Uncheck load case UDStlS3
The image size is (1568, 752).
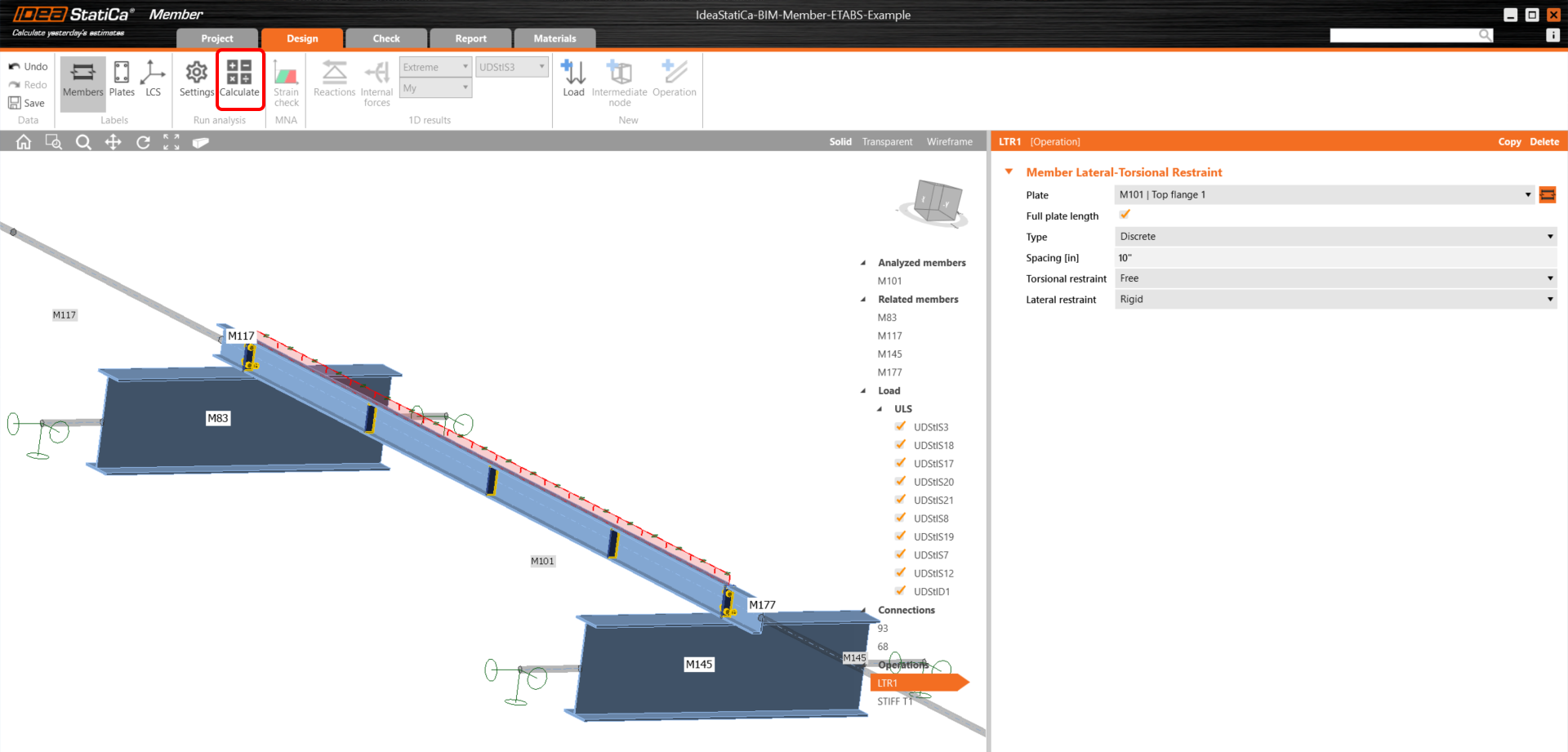(900, 426)
